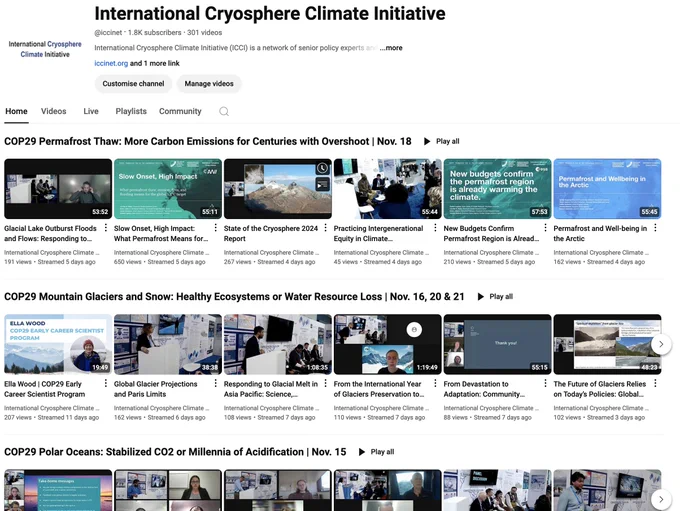
Task: Open Global Glacier Projections video thumbnail
Action: (x=168, y=344)
